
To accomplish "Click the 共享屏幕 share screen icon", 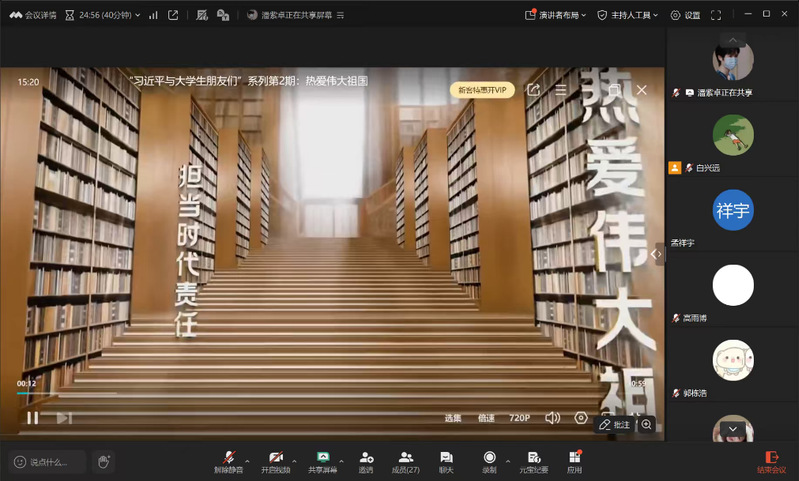I will [x=322, y=457].
